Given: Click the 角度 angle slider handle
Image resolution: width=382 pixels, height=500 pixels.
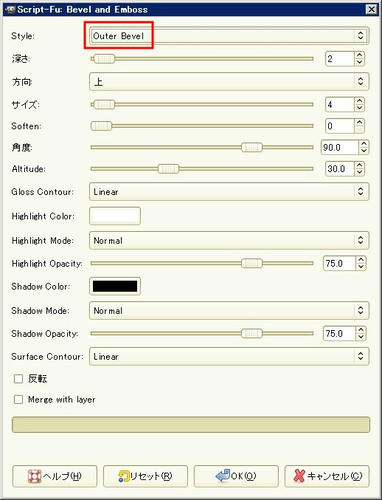Looking at the screenshot, I should 252,147.
